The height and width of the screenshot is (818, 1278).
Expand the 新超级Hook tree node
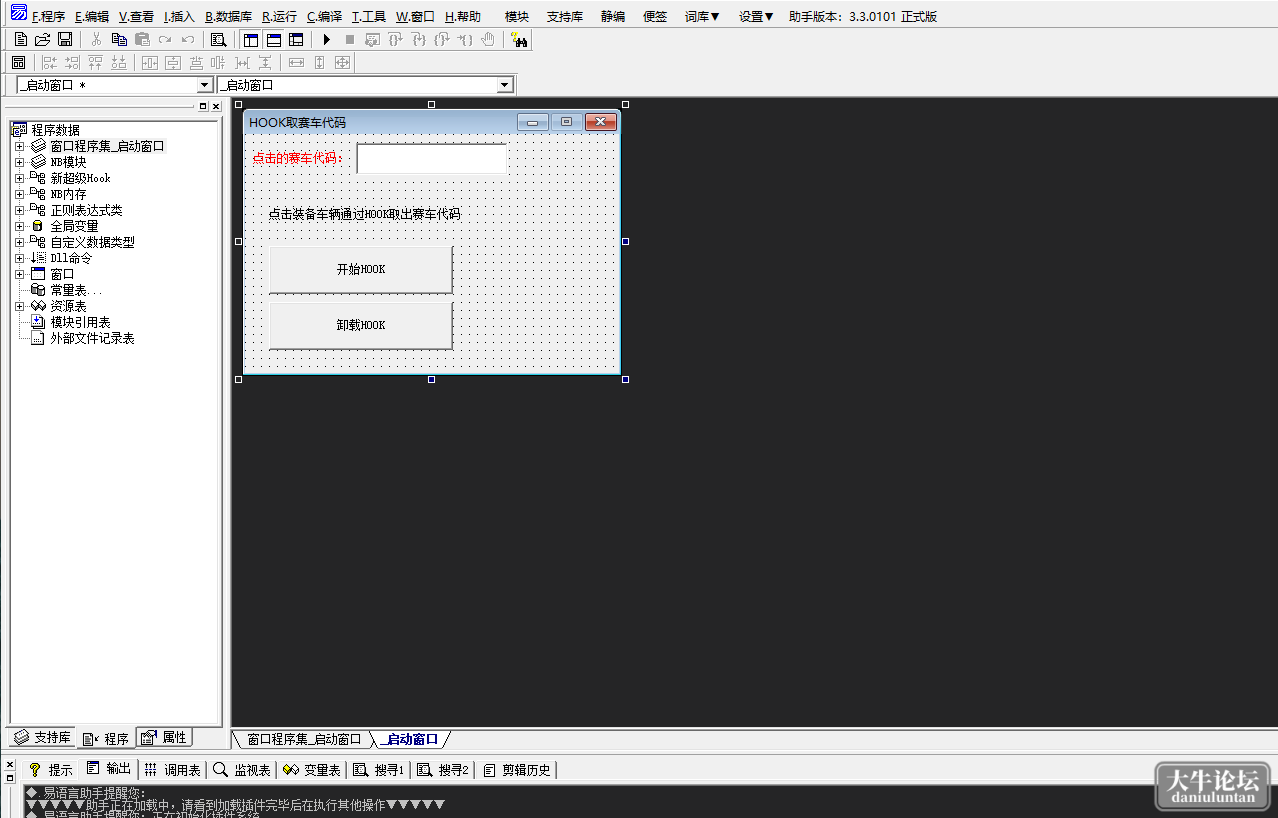(x=19, y=178)
